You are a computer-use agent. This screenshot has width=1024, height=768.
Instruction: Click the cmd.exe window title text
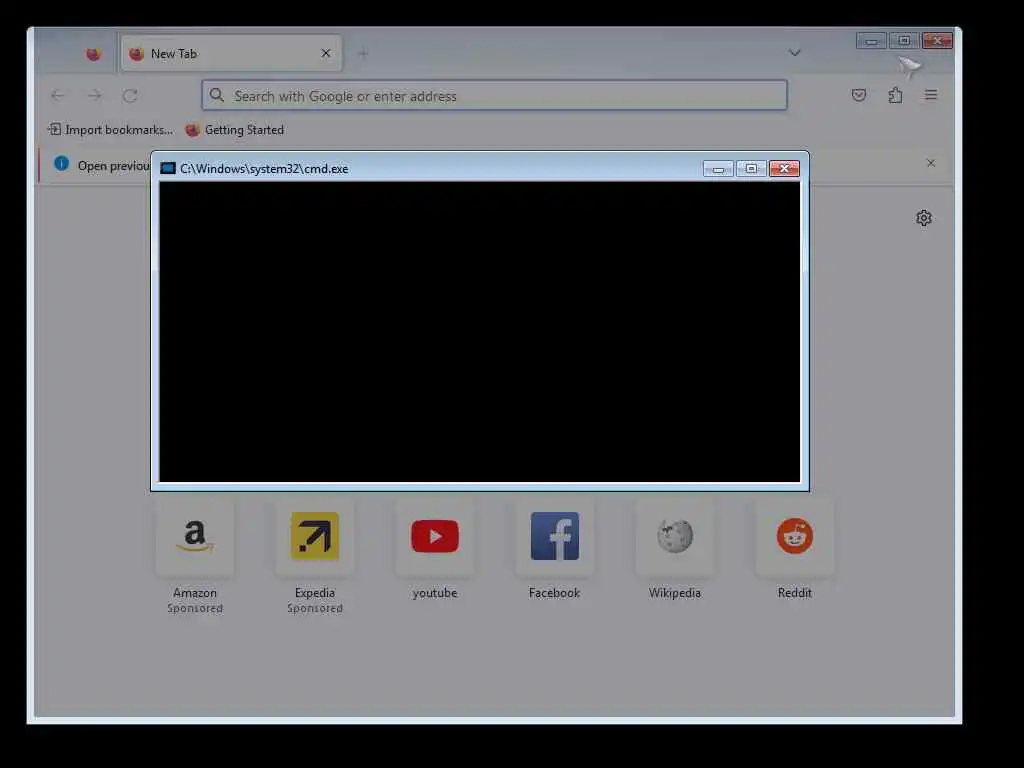coord(264,168)
